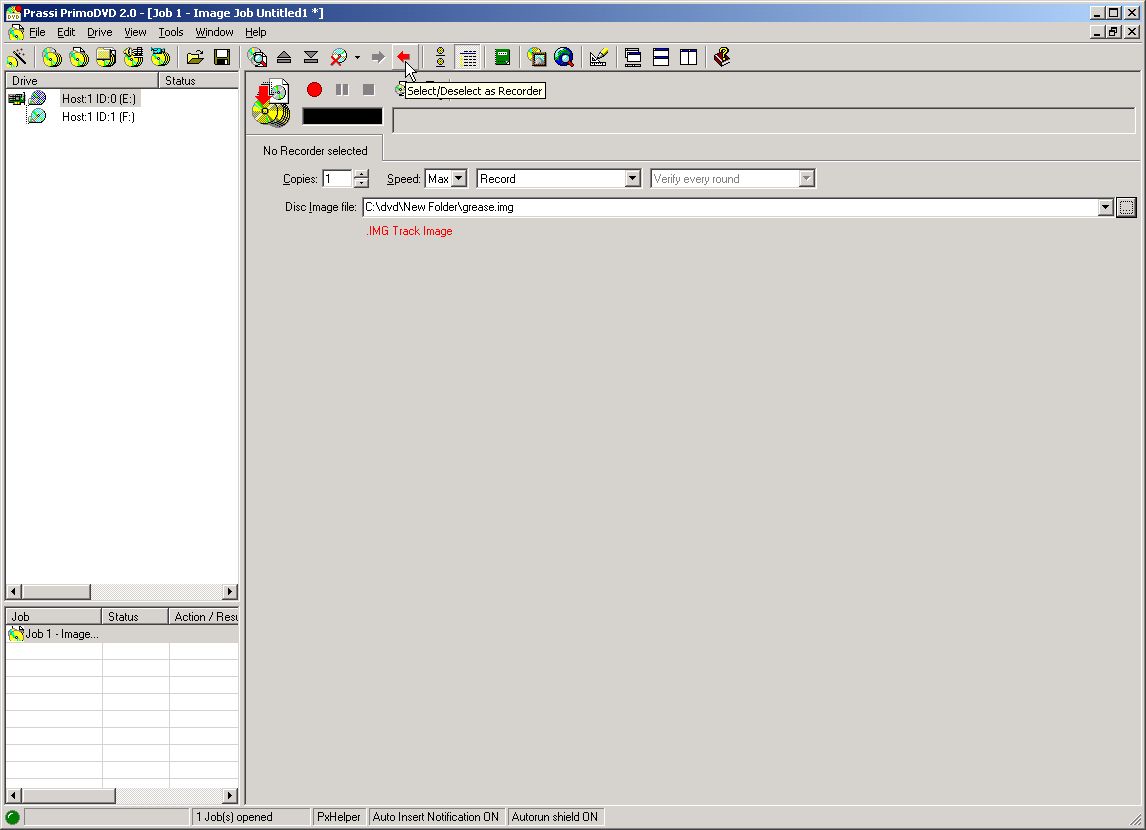Click the green status light in status bar
The width and height of the screenshot is (1146, 830).
(x=12, y=817)
